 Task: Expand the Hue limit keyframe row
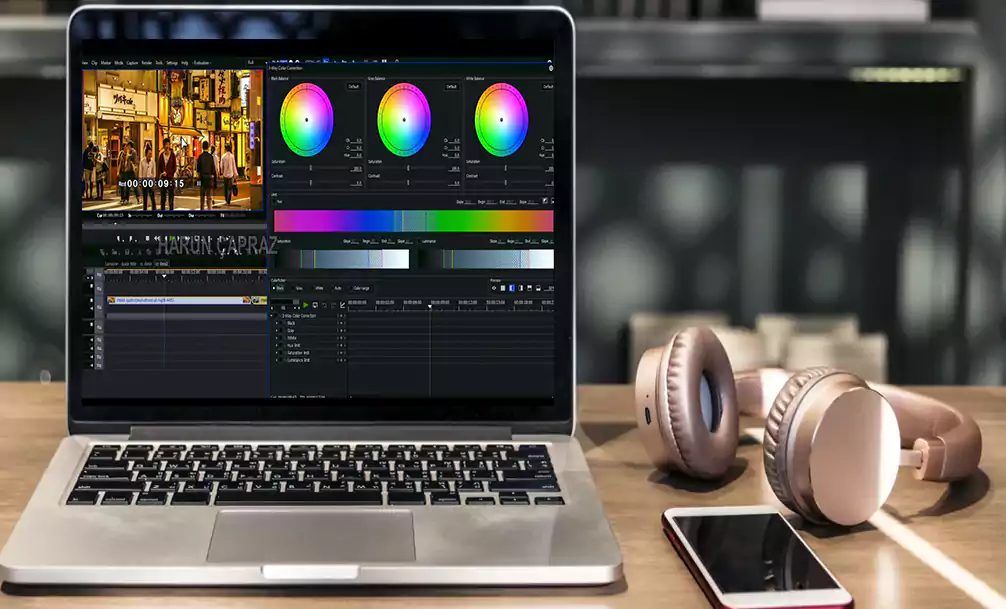pos(279,345)
